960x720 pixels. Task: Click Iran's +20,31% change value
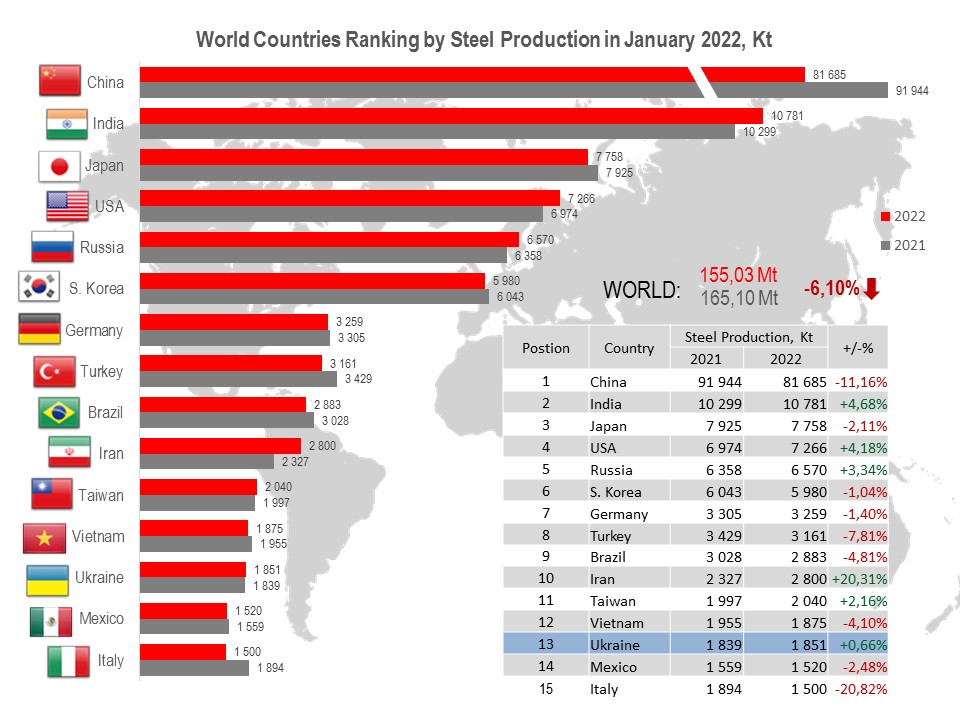[859, 579]
